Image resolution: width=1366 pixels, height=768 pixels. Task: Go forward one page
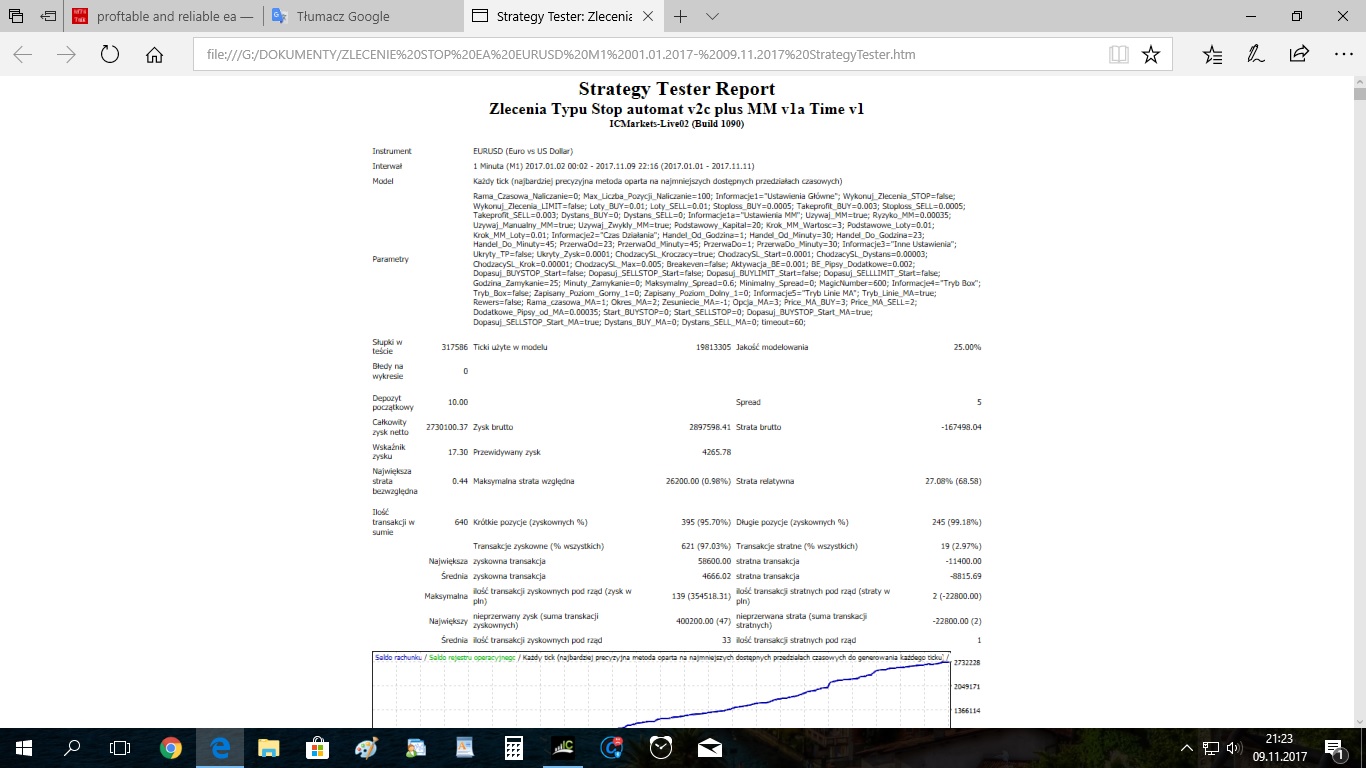point(66,55)
